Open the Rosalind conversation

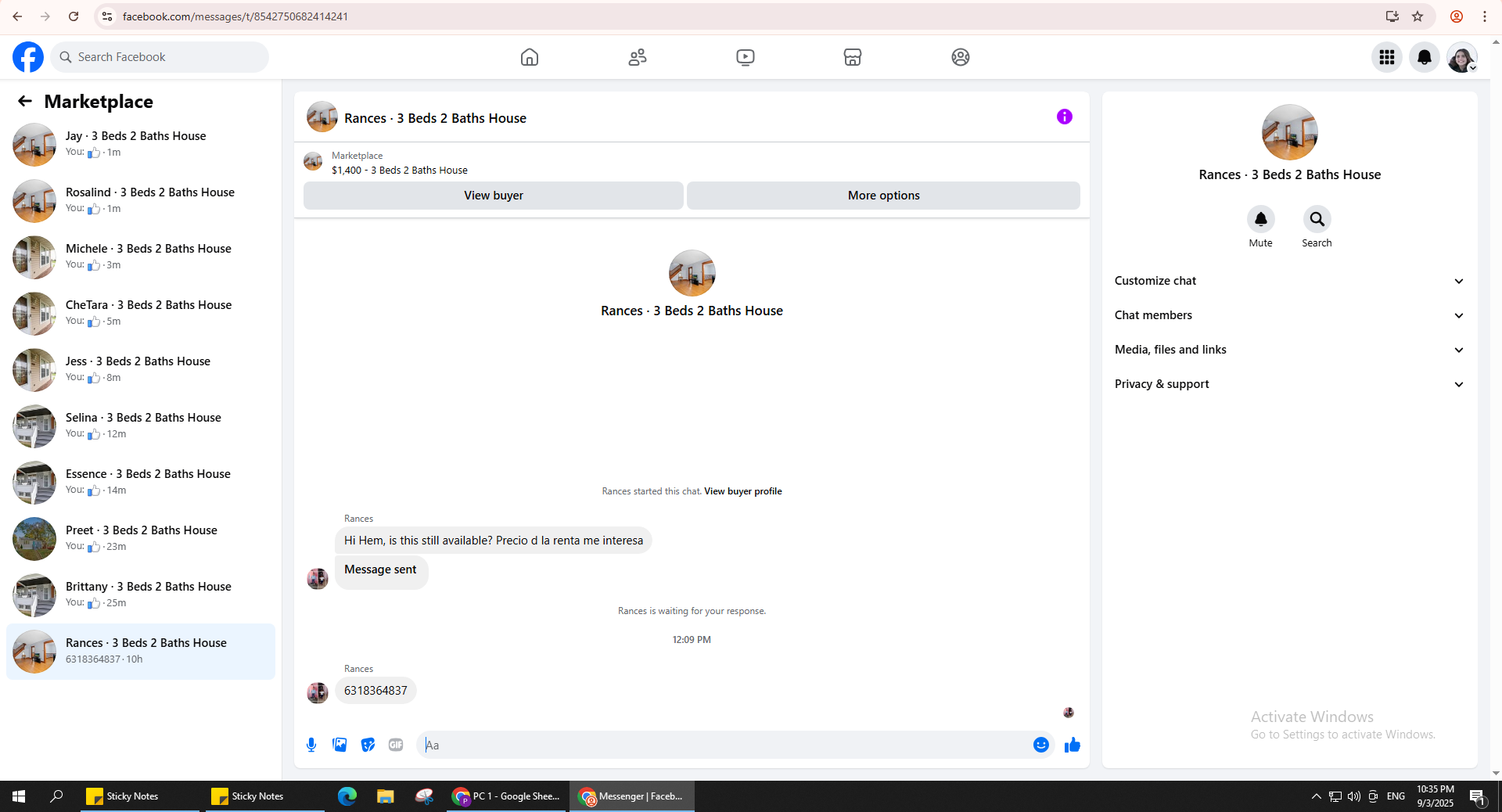(x=141, y=201)
